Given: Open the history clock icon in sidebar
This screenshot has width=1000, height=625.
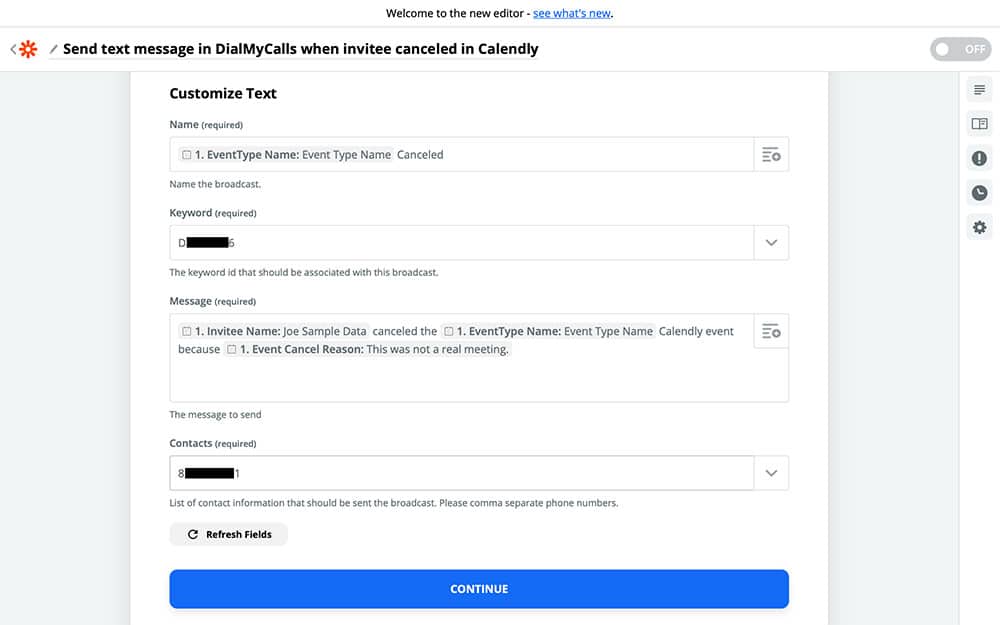Looking at the screenshot, I should (979, 193).
